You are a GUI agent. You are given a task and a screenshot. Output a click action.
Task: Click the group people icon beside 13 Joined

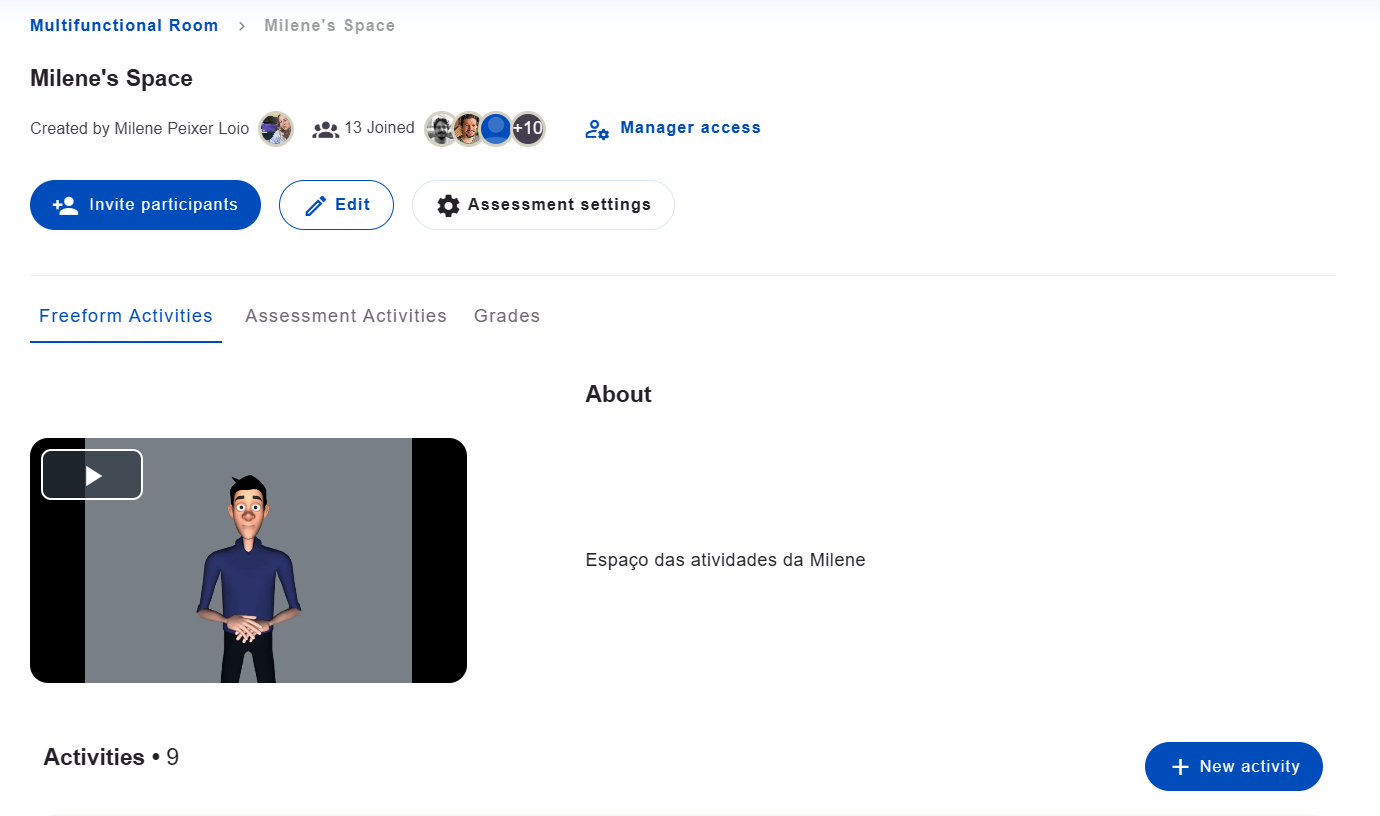[326, 129]
